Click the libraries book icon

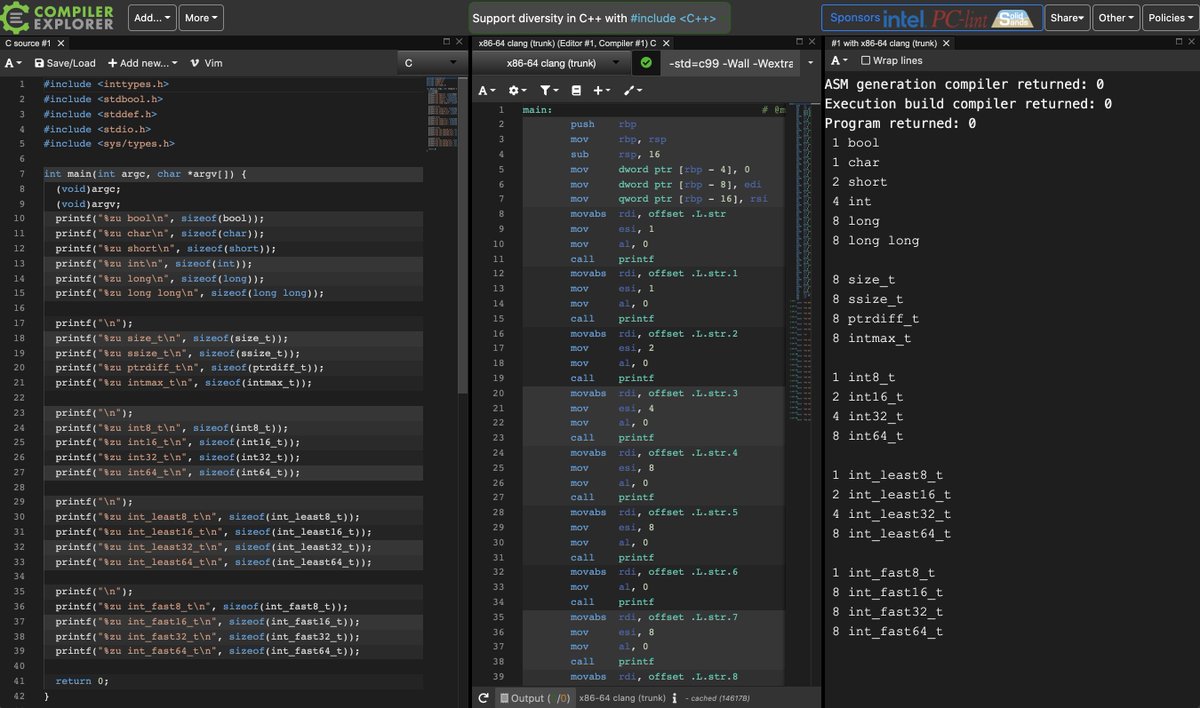point(576,90)
